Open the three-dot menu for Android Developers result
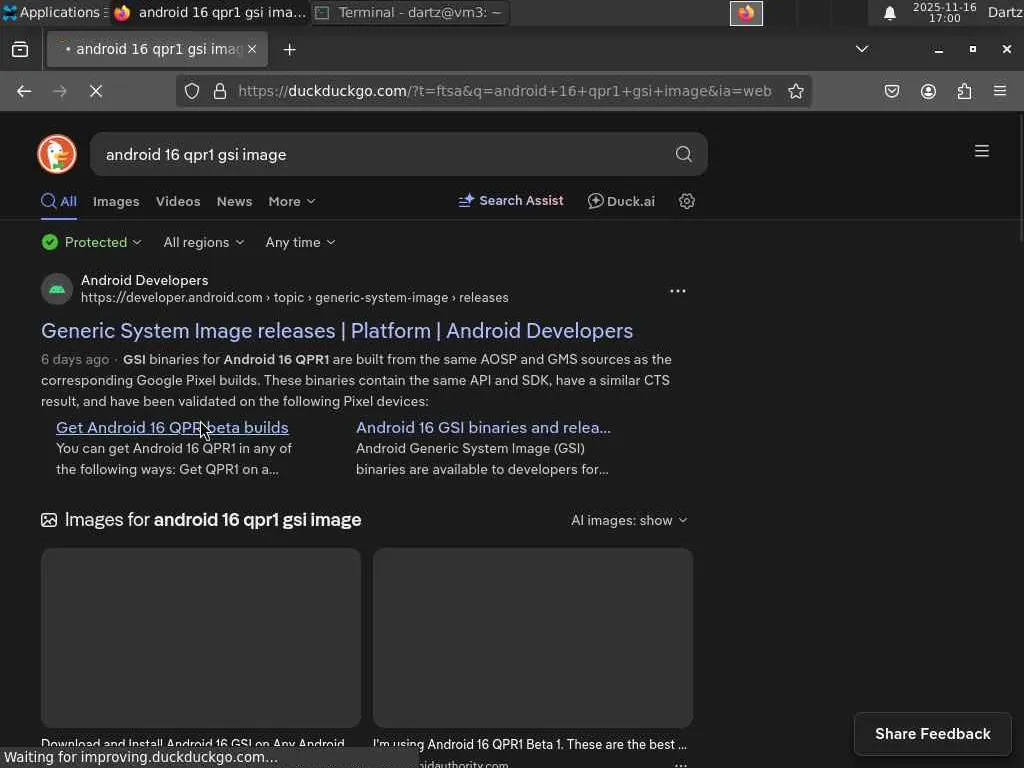Image resolution: width=1024 pixels, height=768 pixels. 678,291
